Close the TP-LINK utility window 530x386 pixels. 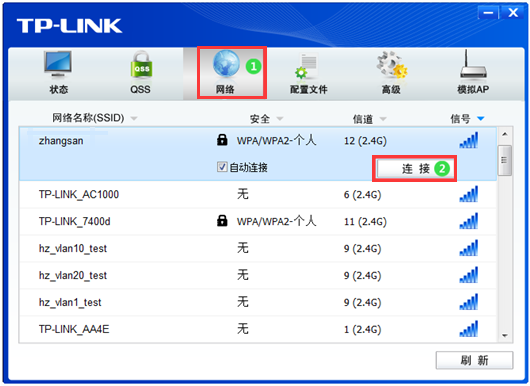click(513, 13)
